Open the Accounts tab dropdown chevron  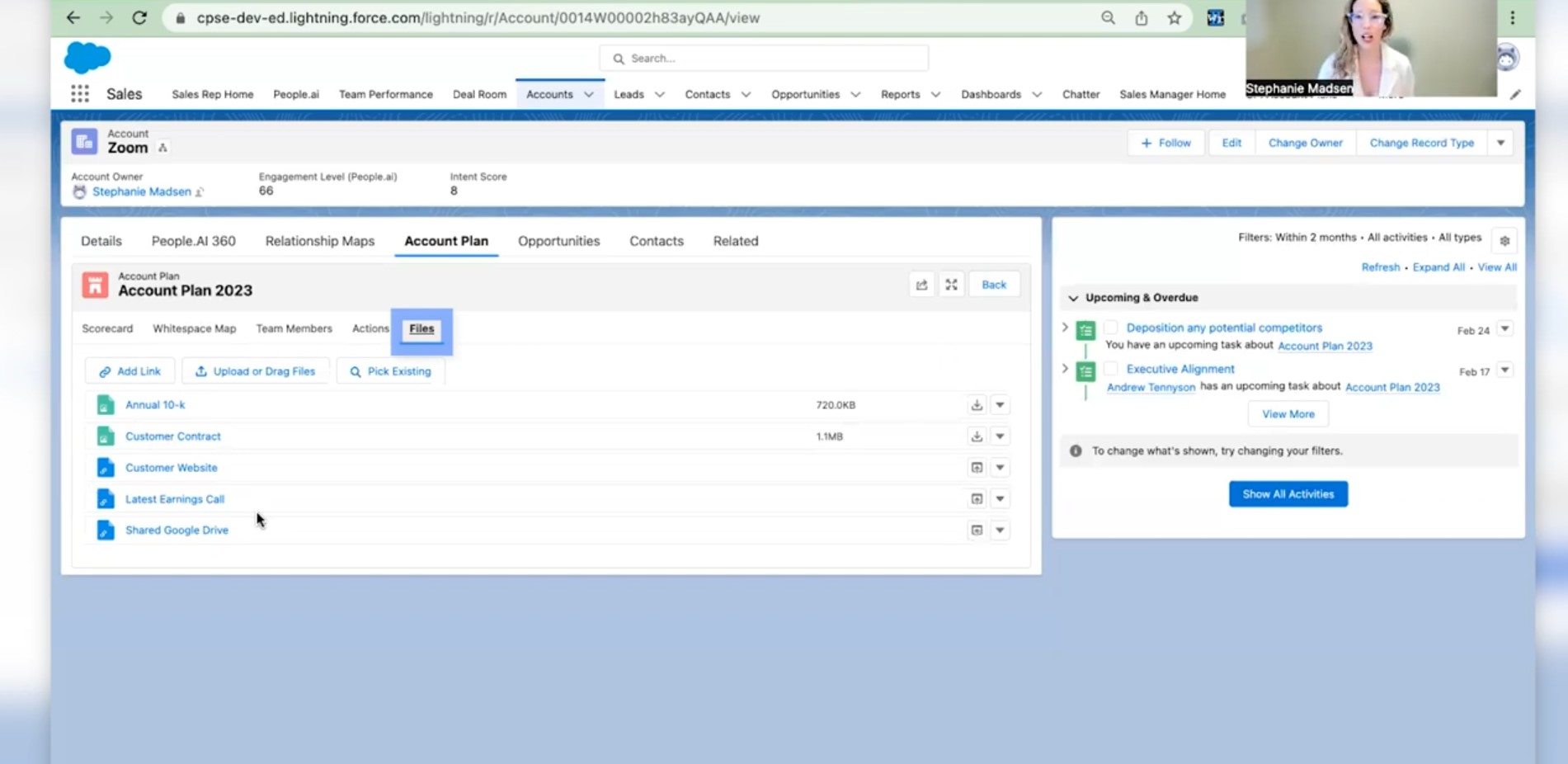[x=589, y=95]
